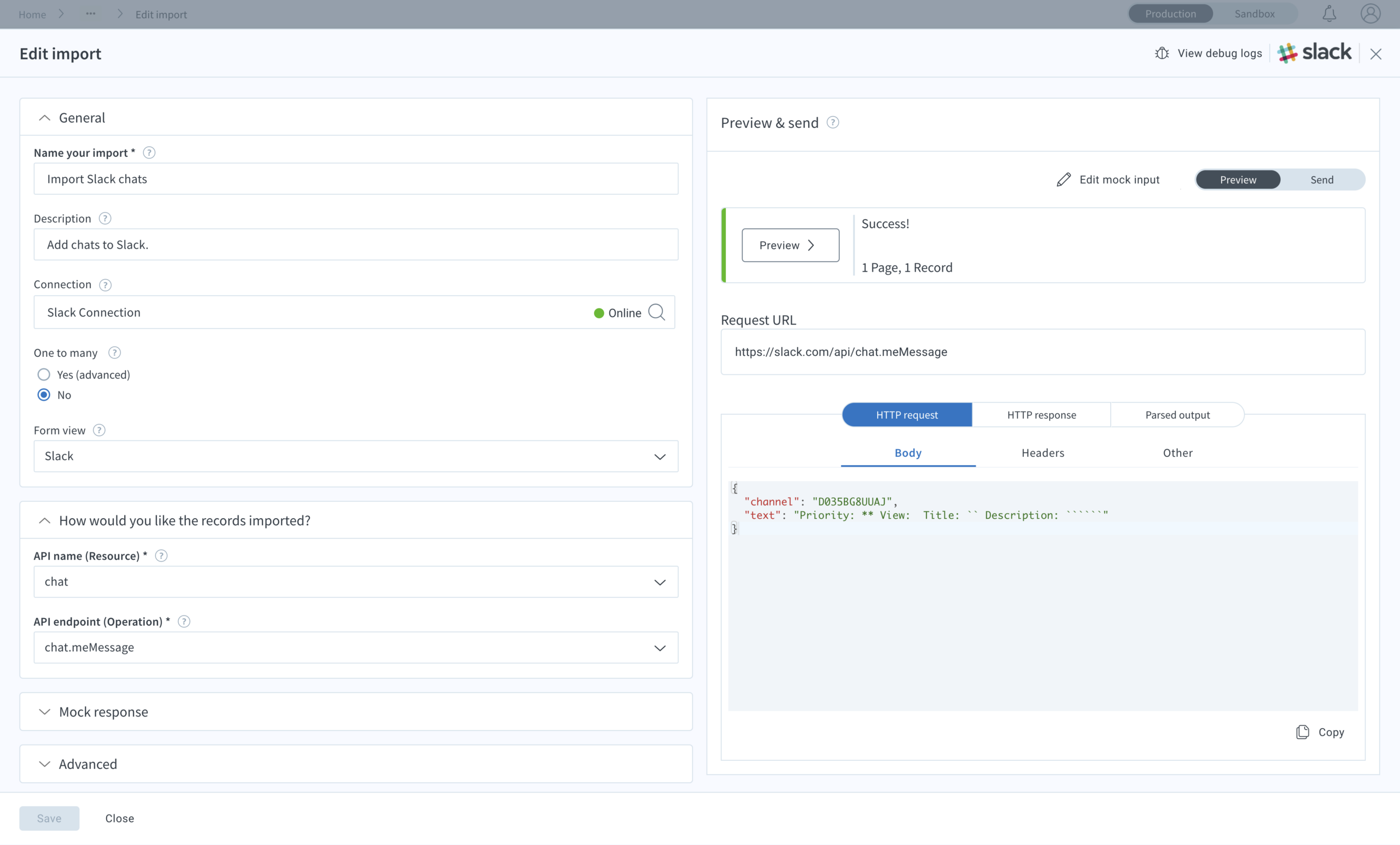
Task: Select the Yes (advanced) radio button
Action: click(43, 374)
